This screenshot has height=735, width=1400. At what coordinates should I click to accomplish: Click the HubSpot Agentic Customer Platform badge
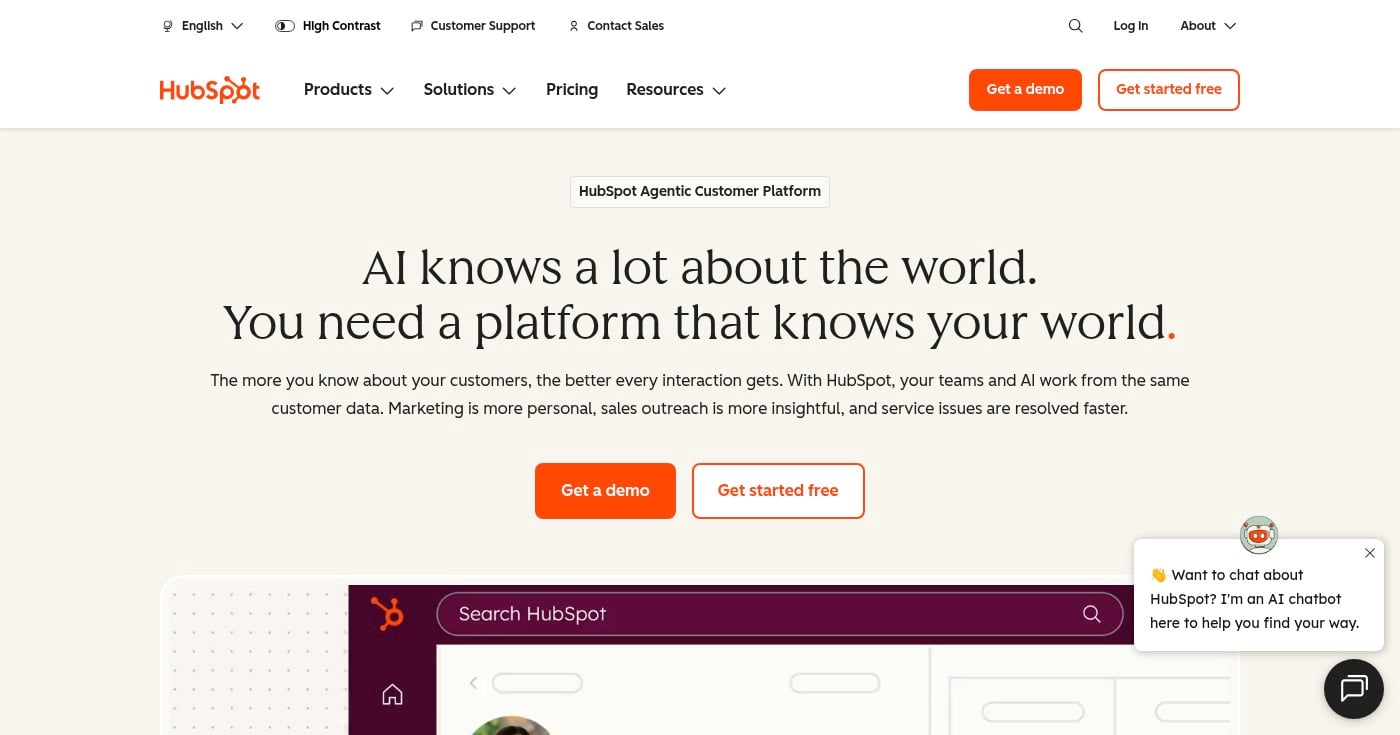[x=700, y=191]
